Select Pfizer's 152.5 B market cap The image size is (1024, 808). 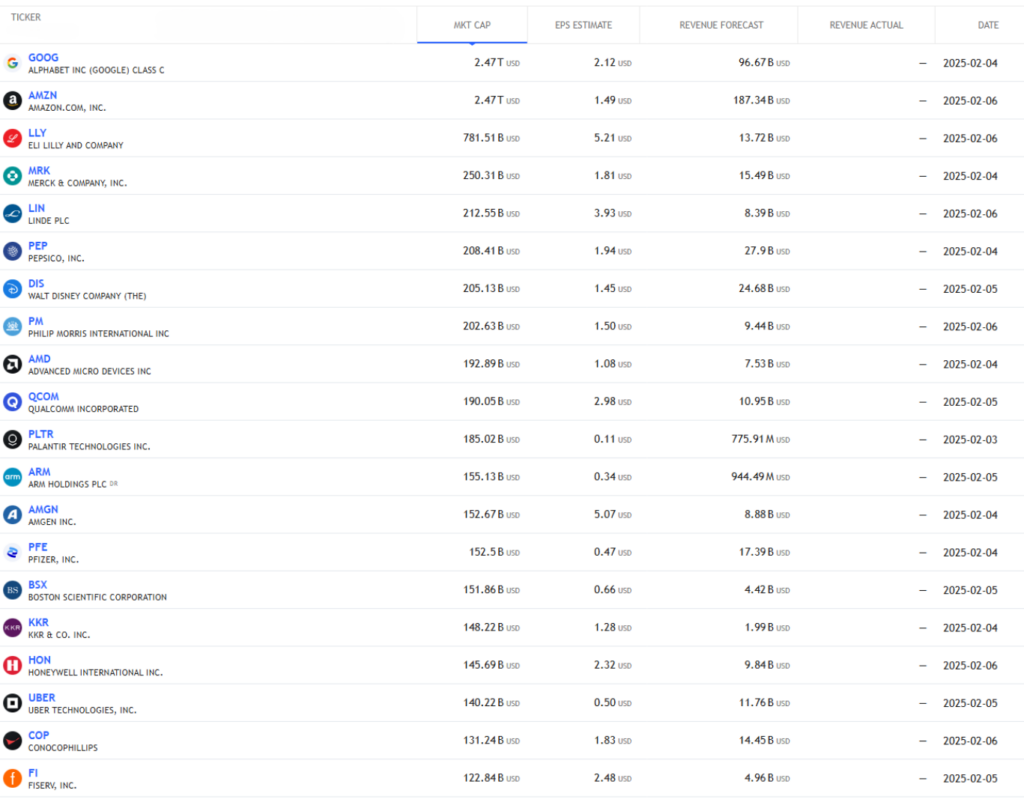[x=494, y=553]
